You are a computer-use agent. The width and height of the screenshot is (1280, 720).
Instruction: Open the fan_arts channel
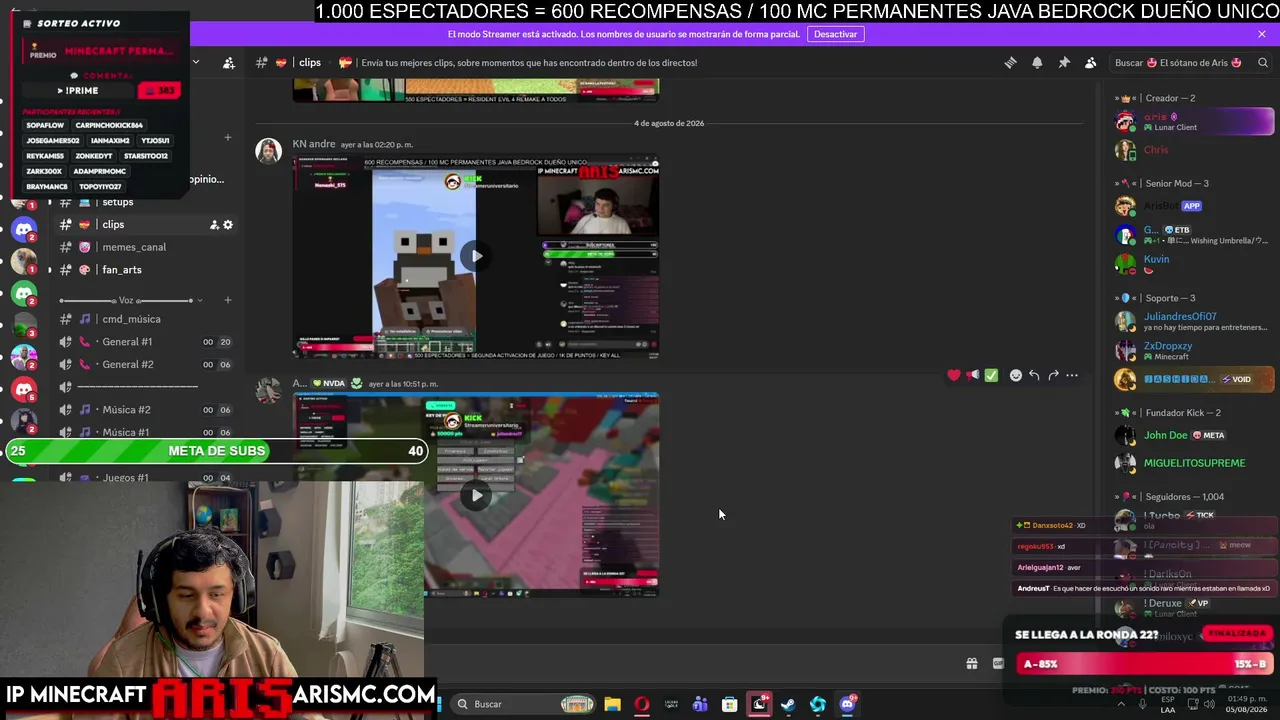(146, 270)
